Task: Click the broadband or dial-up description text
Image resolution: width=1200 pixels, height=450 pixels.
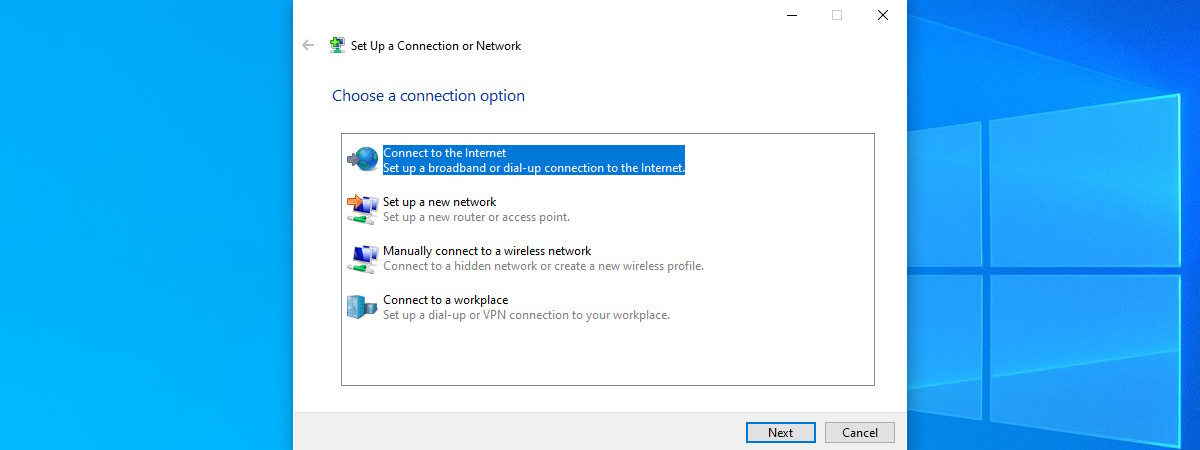Action: point(534,168)
